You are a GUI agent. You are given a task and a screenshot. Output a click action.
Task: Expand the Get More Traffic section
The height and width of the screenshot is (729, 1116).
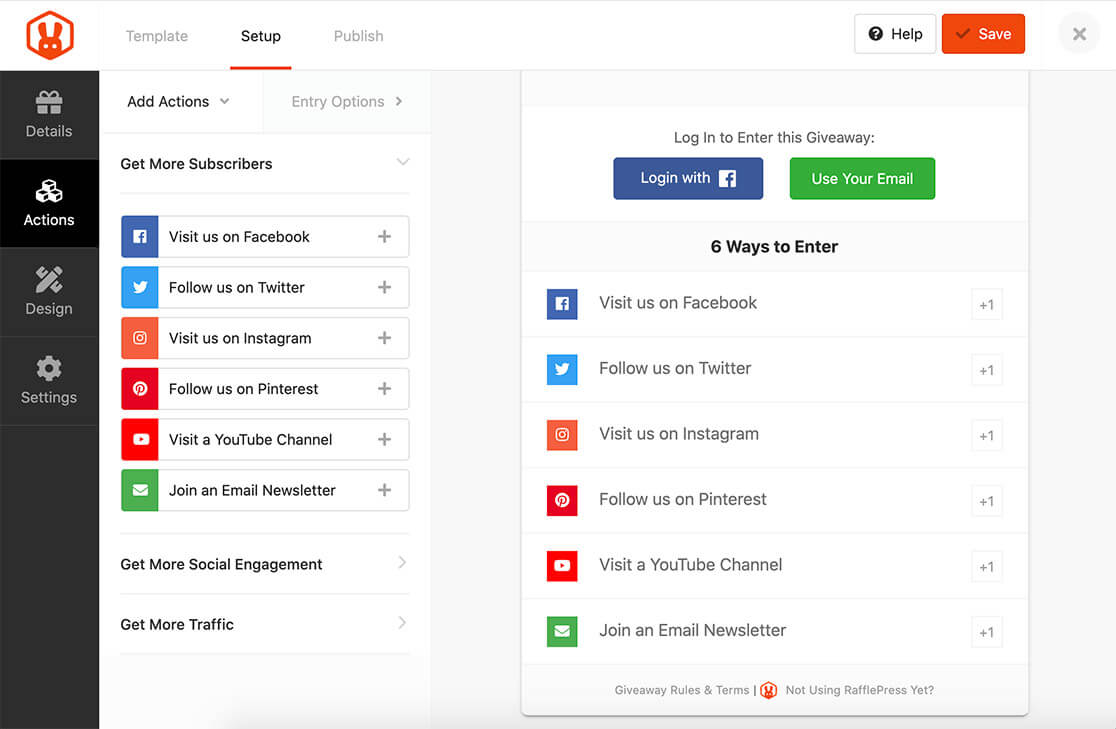tap(265, 624)
